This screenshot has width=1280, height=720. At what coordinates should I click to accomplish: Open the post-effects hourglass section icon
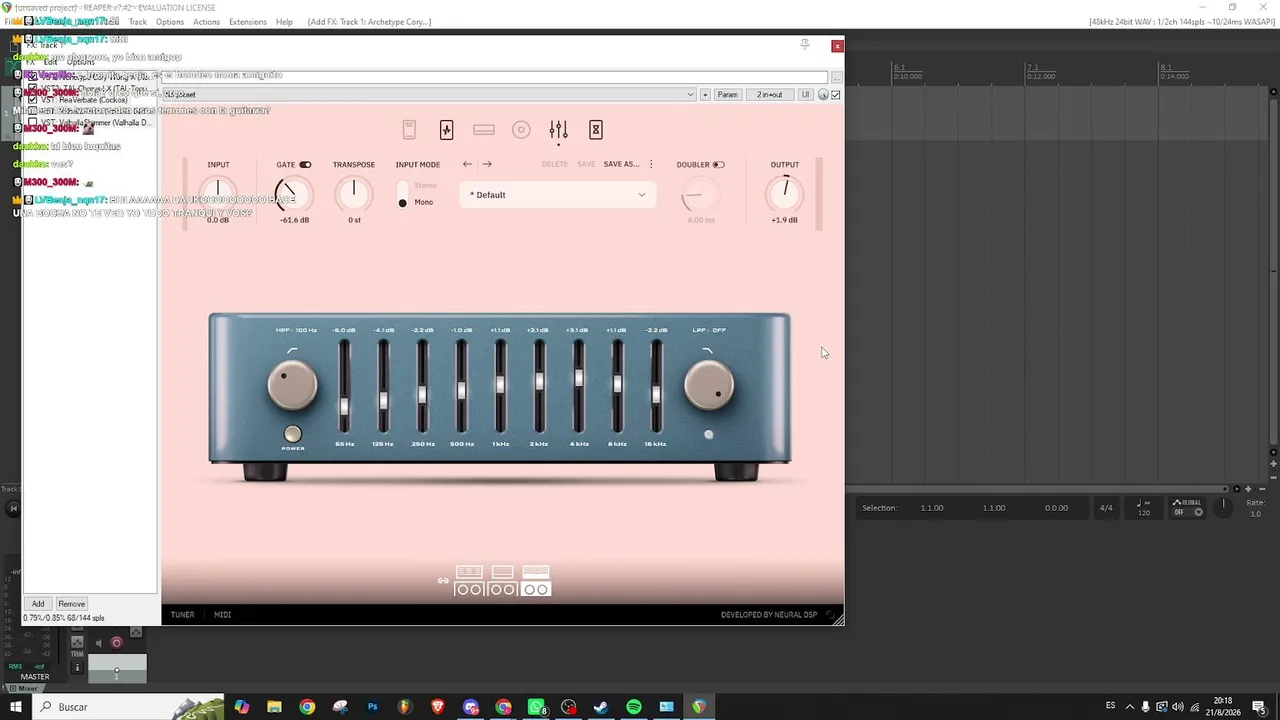pyautogui.click(x=596, y=130)
